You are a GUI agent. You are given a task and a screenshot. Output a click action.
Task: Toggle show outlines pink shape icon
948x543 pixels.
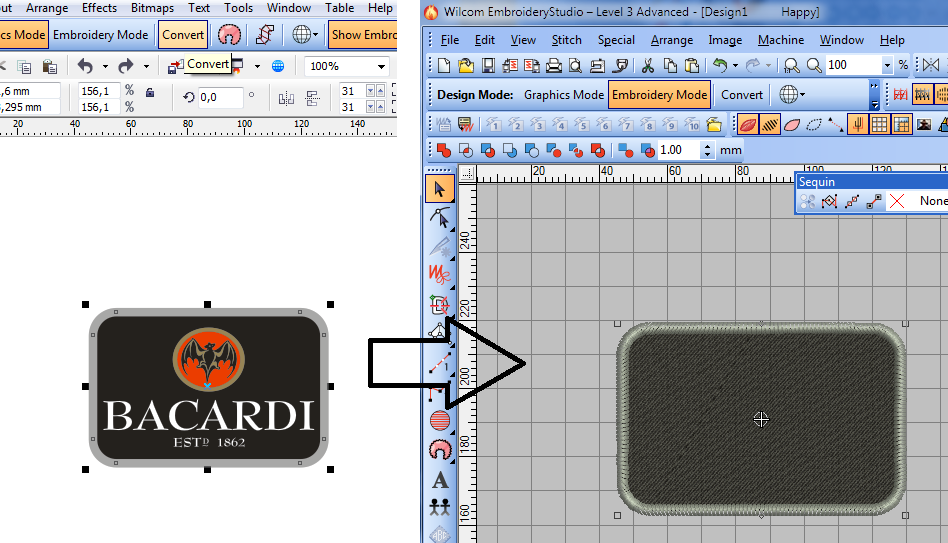click(792, 125)
